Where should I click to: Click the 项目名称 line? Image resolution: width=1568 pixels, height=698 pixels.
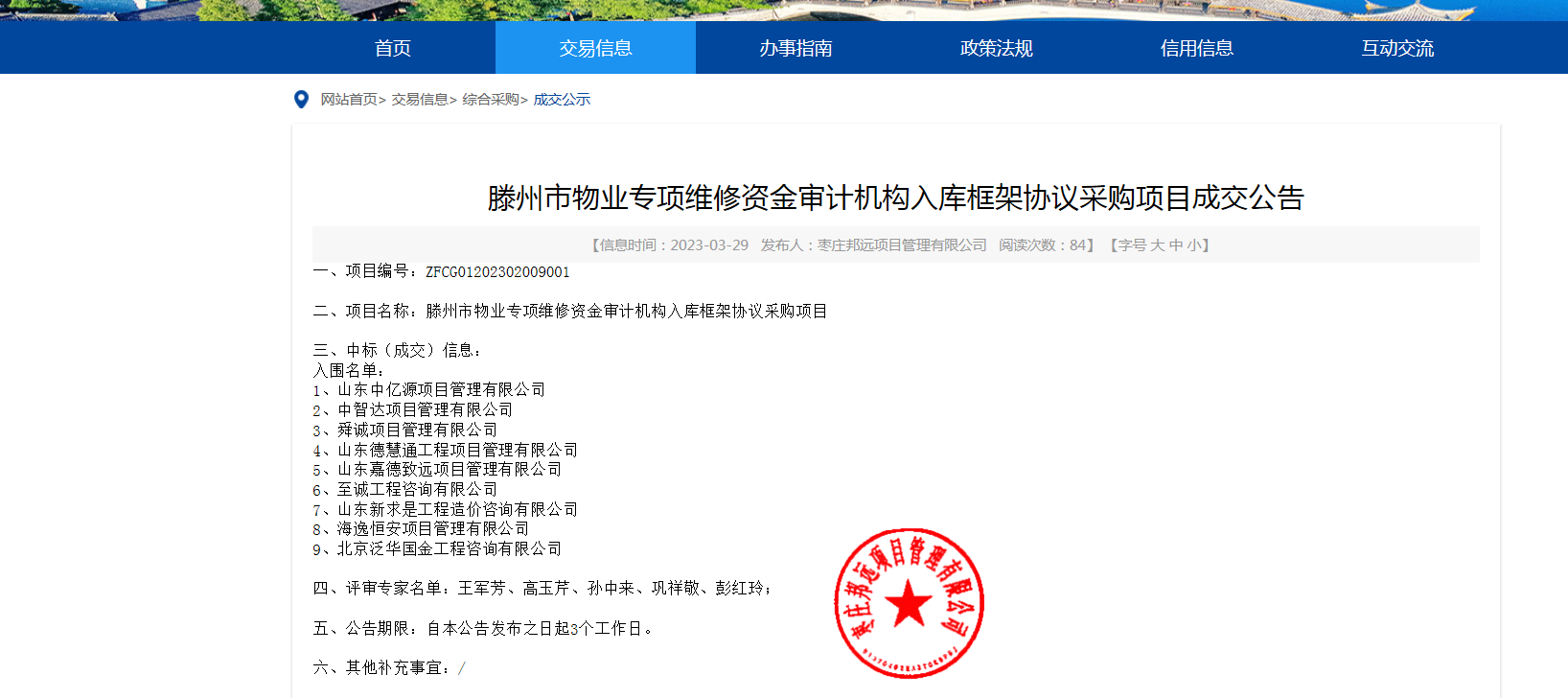pos(570,312)
